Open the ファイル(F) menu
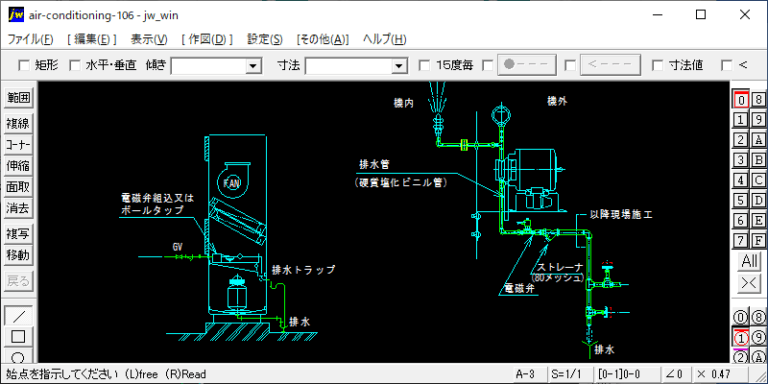 [30, 40]
